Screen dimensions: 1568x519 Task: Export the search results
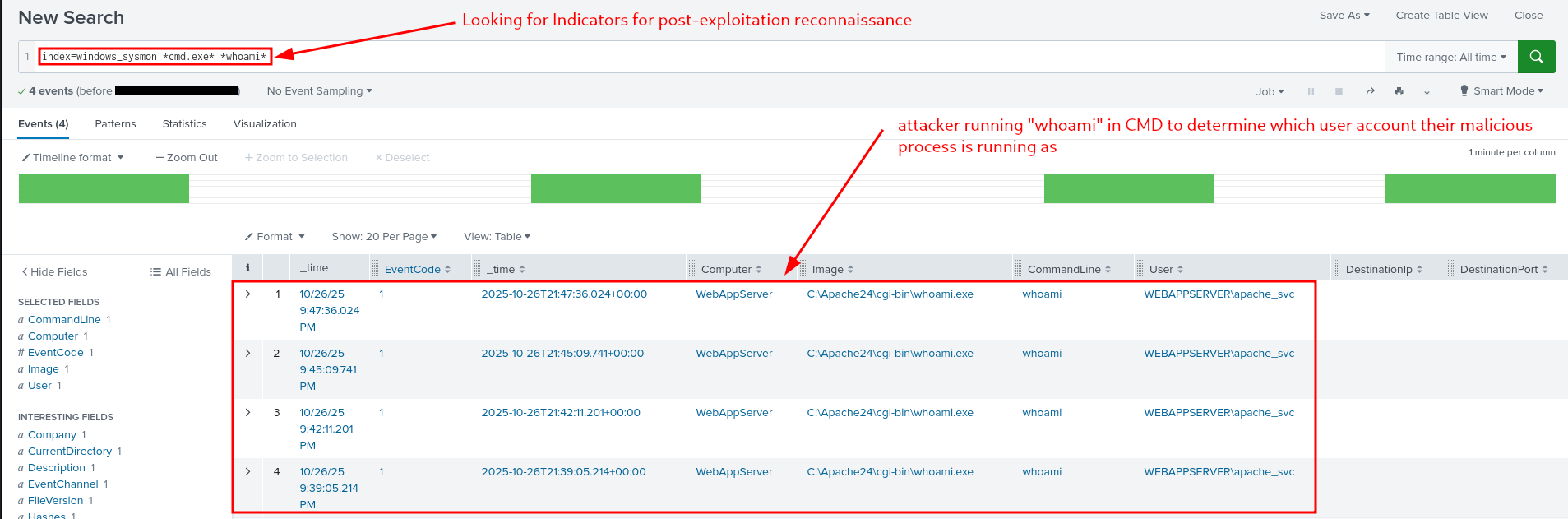click(x=1427, y=91)
